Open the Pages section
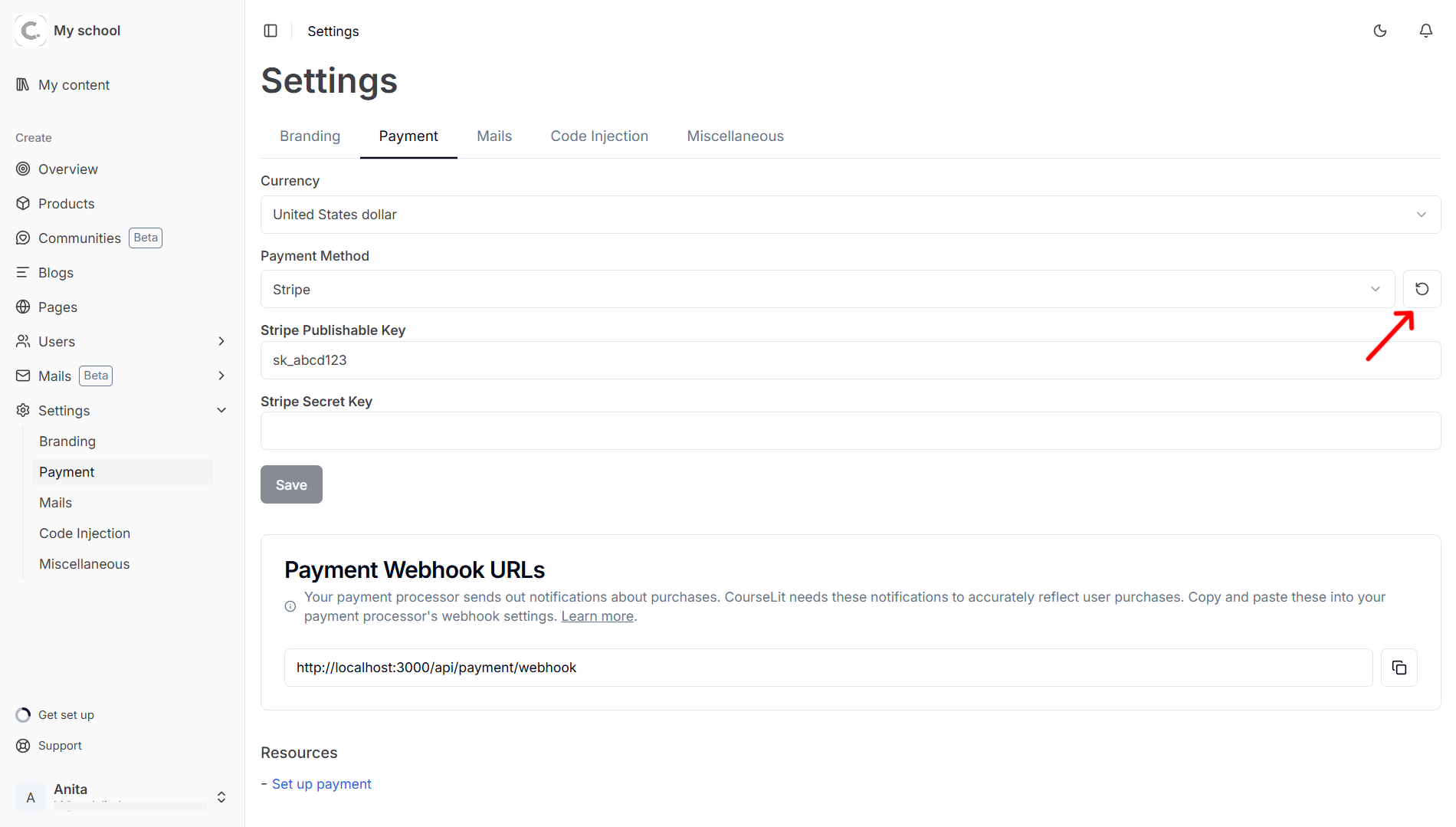Screen dimensions: 1456x827 [x=57, y=307]
